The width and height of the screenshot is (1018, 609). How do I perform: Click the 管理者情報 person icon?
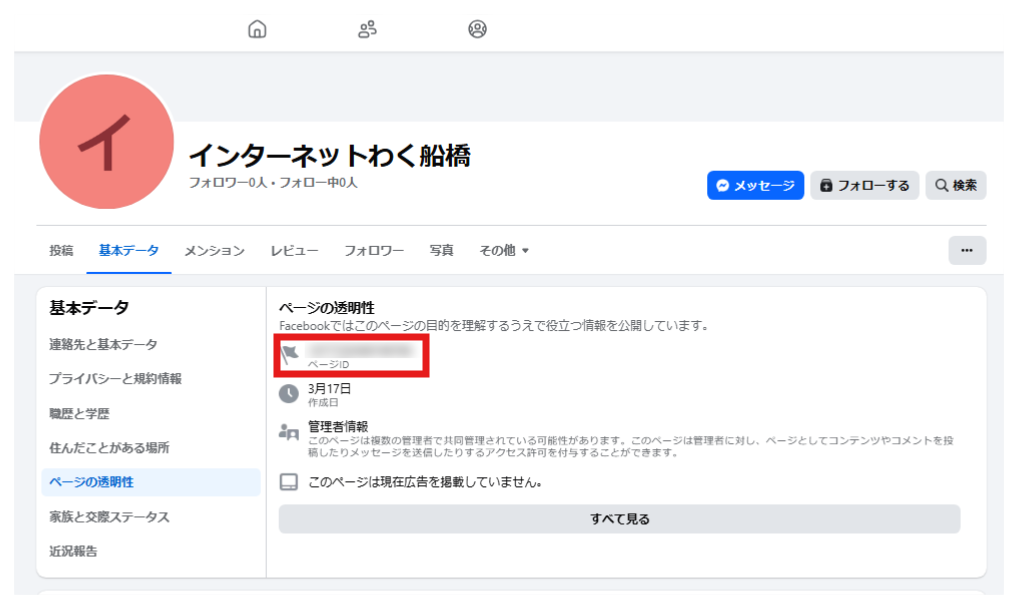coord(289,432)
